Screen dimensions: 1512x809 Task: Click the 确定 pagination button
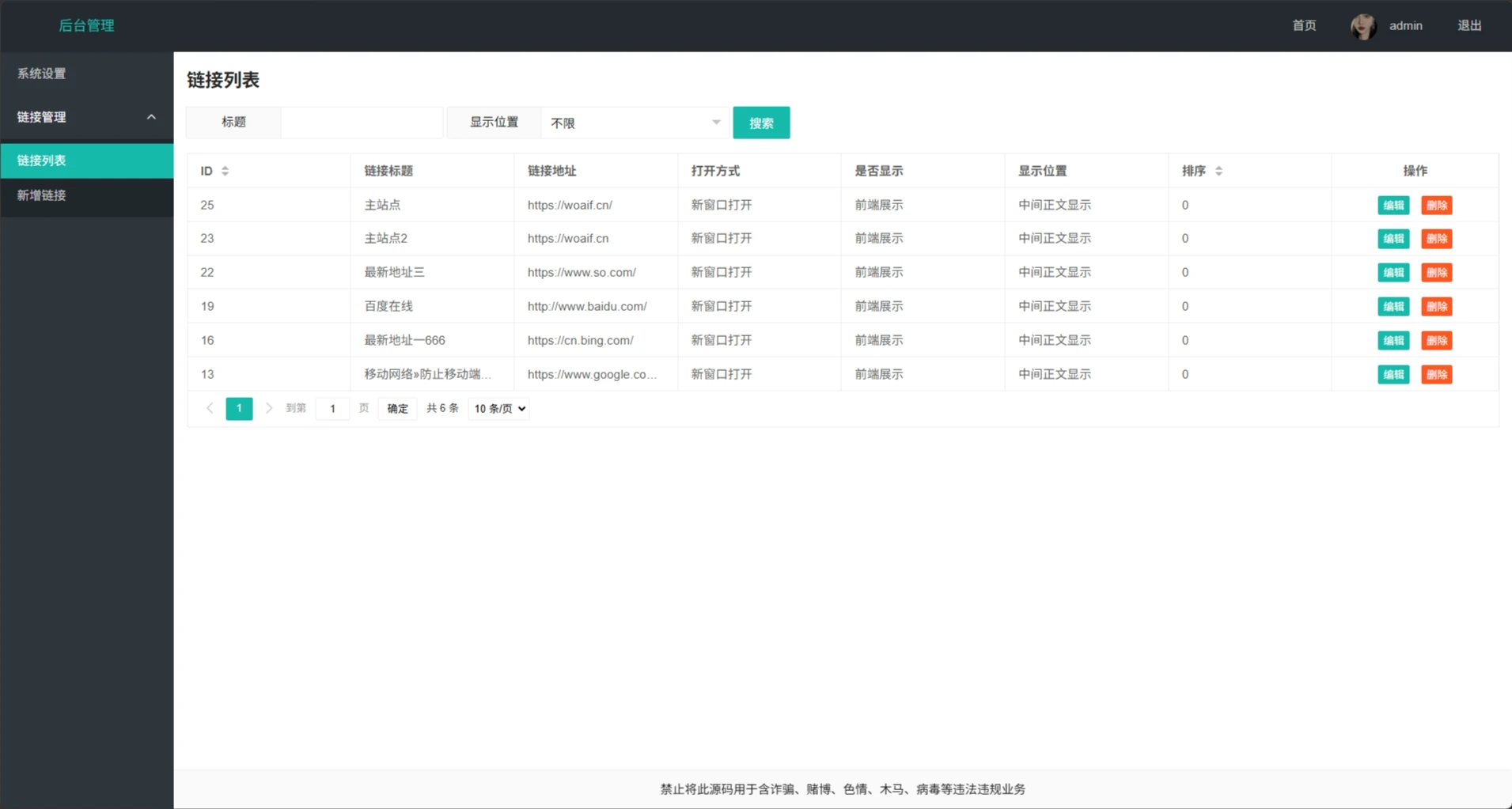(397, 409)
